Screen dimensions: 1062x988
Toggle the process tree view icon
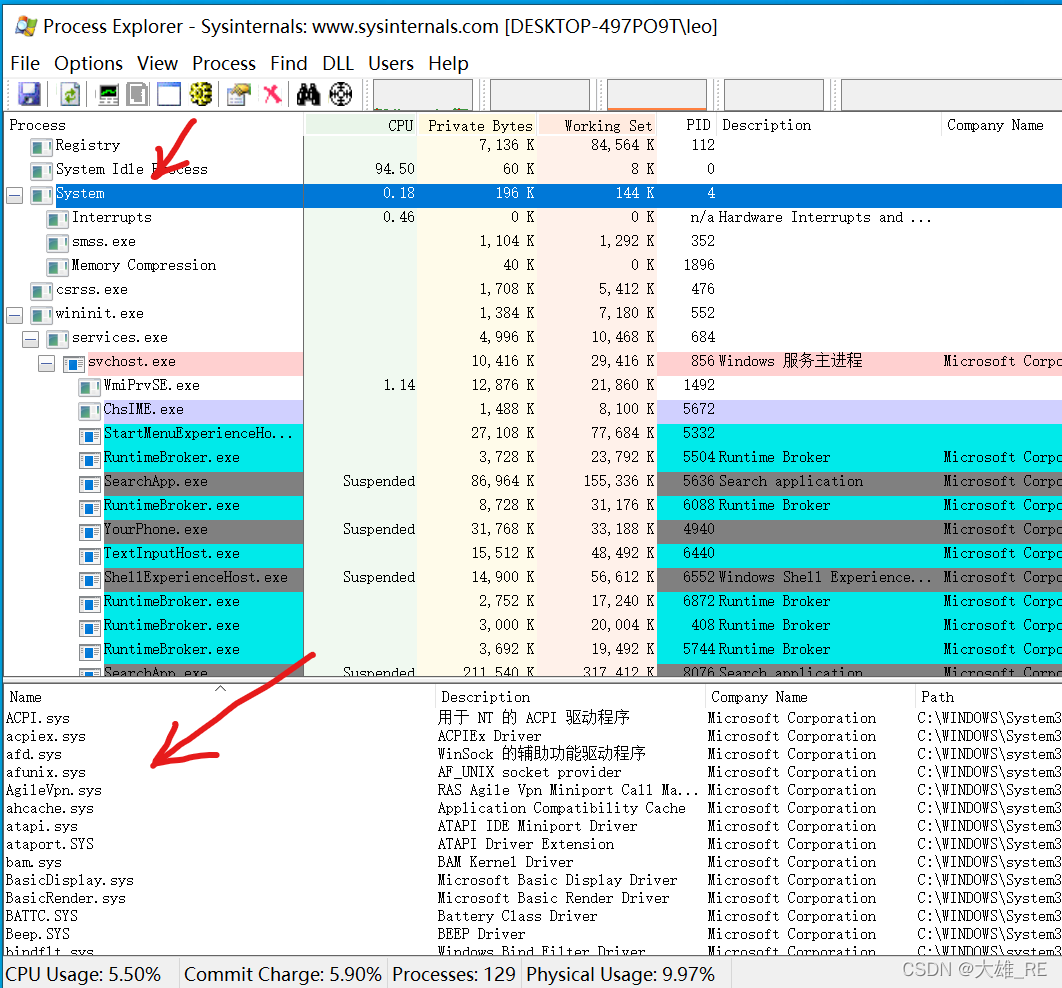[137, 93]
